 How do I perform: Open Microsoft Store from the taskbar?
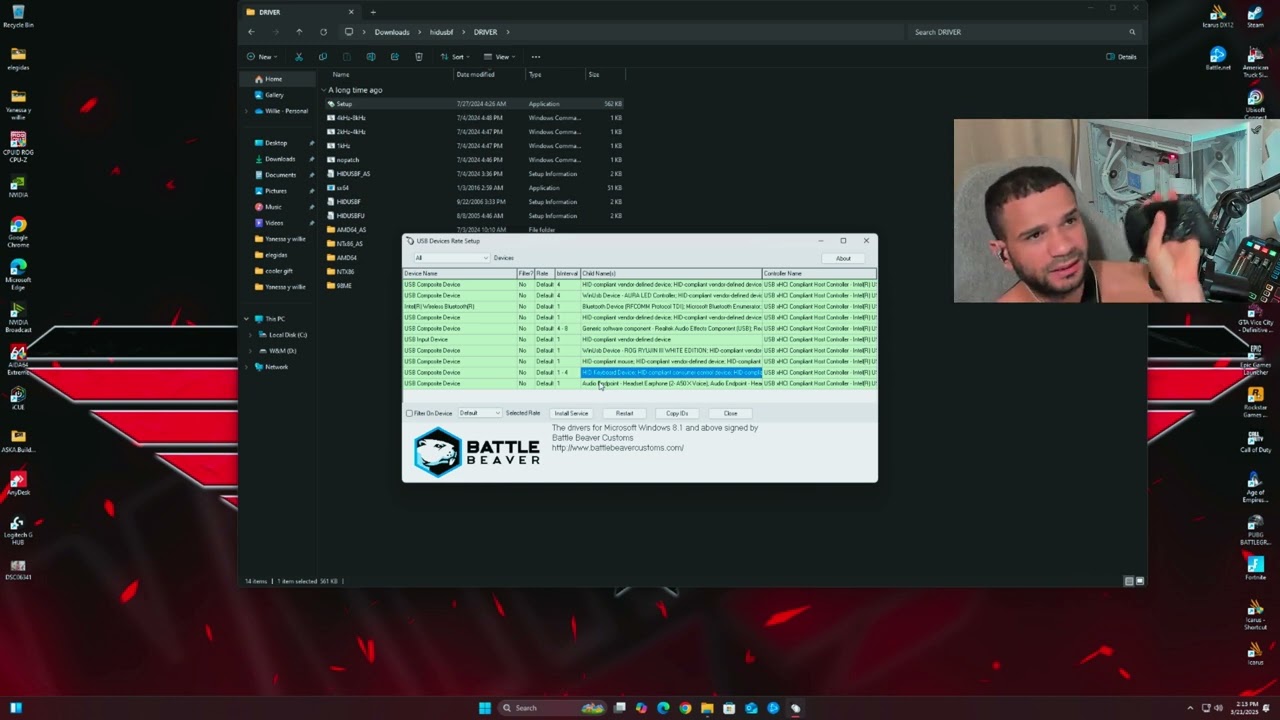click(x=729, y=708)
